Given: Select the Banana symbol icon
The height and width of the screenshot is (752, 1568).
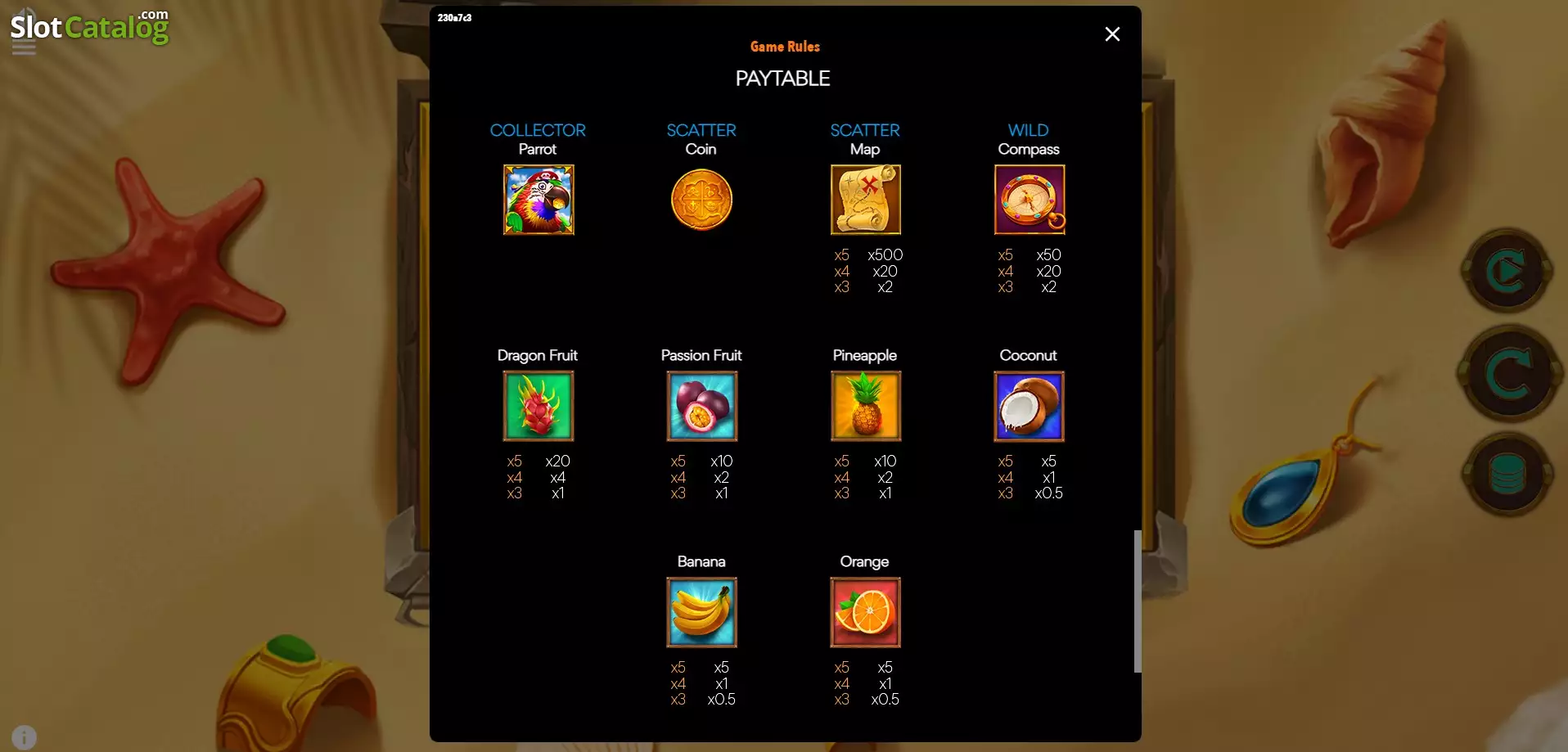Looking at the screenshot, I should click(x=702, y=612).
